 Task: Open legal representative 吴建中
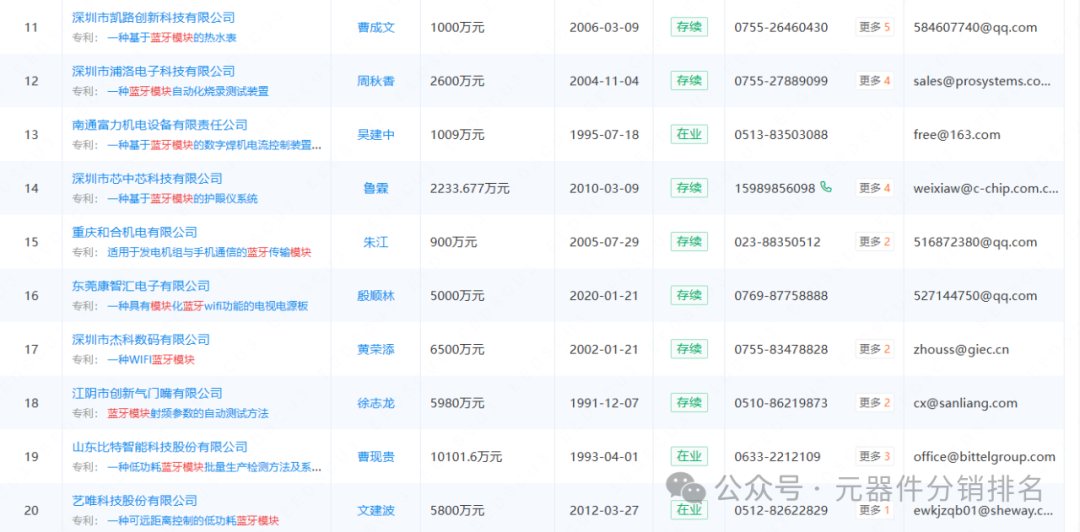tap(376, 135)
